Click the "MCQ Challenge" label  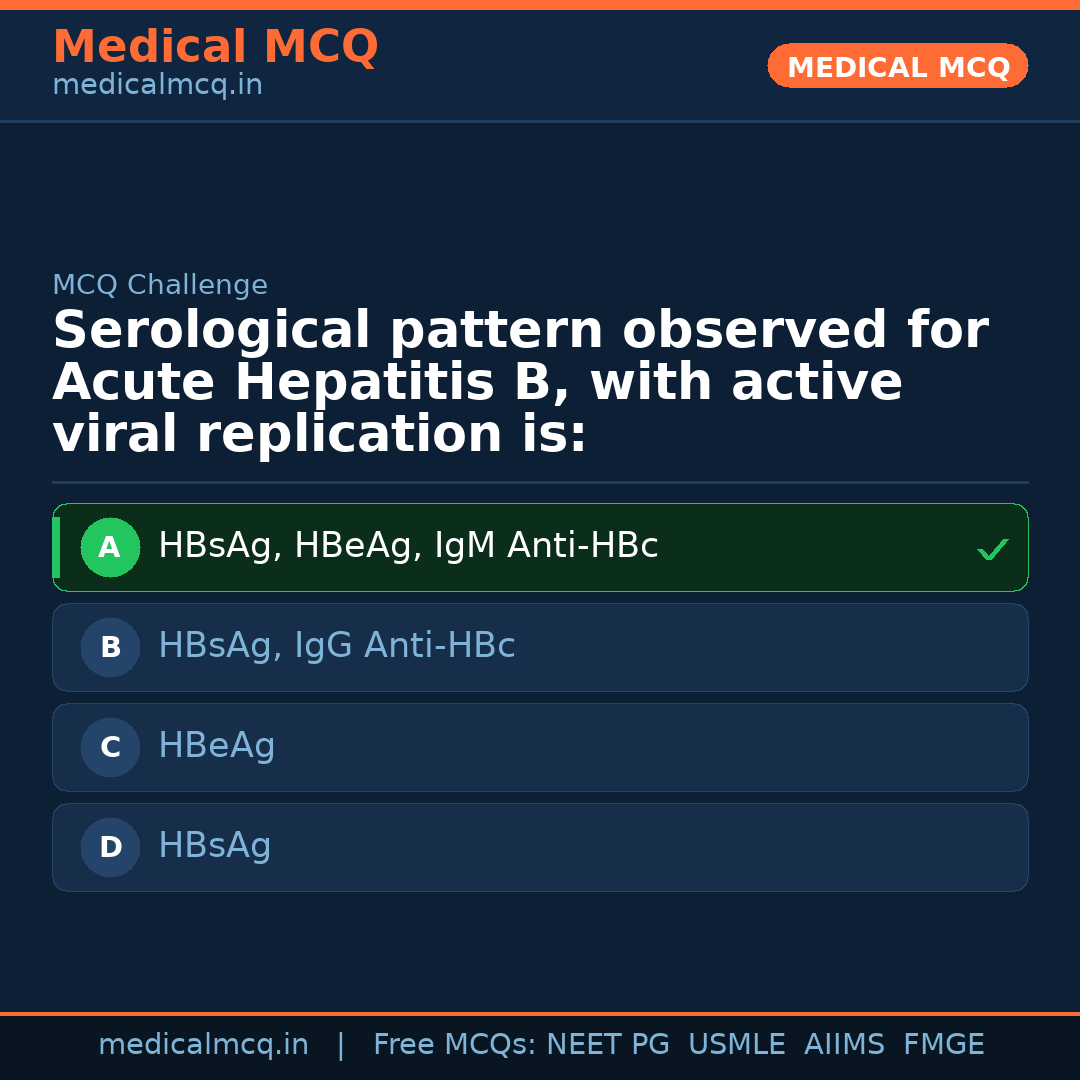click(x=160, y=285)
